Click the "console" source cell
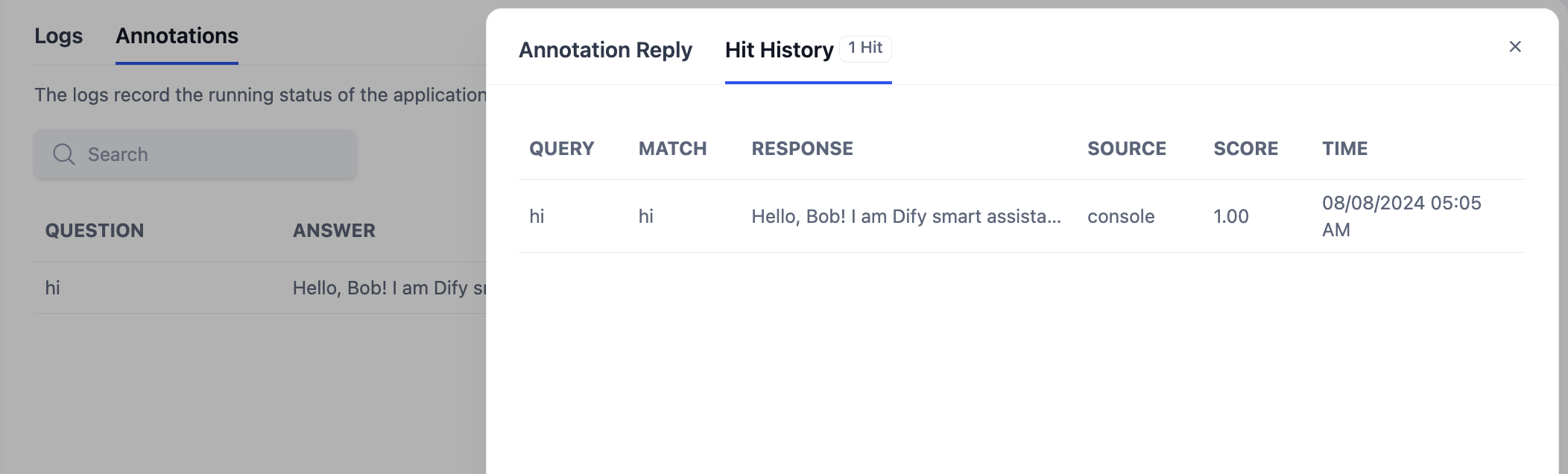The image size is (1568, 474). click(1121, 216)
